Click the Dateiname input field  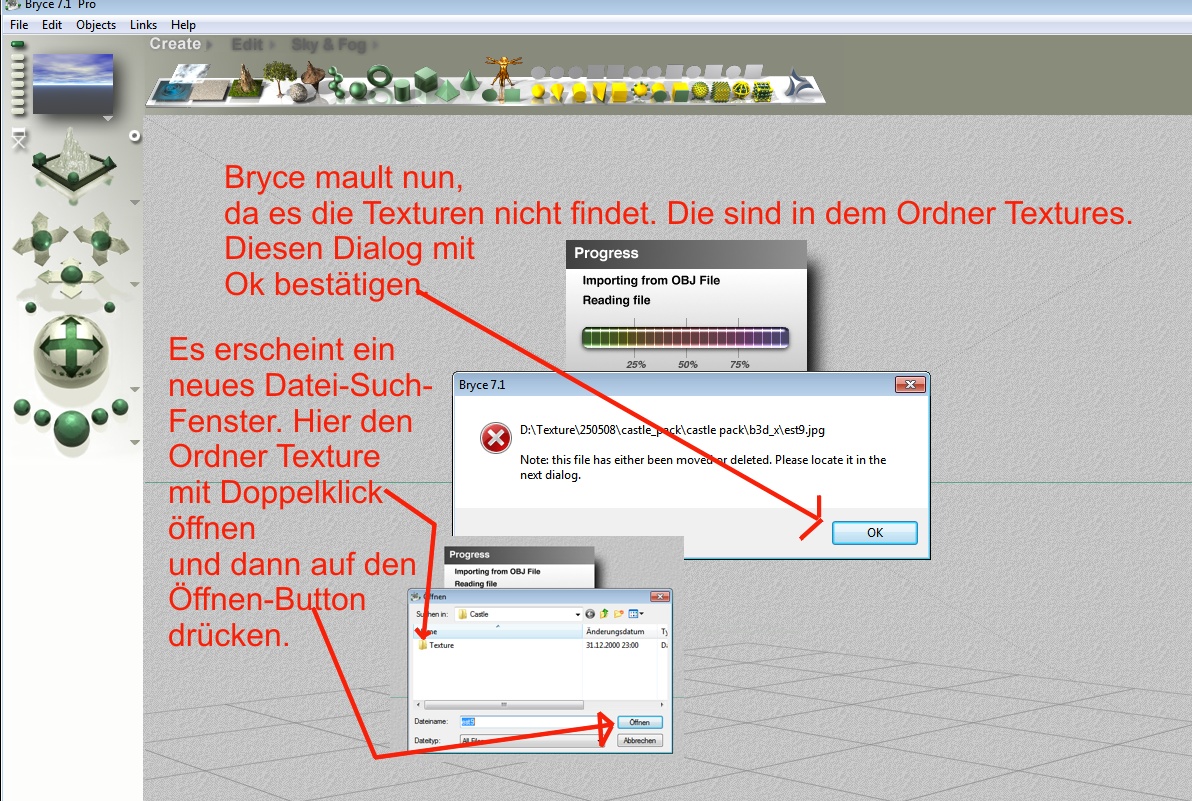[532, 722]
